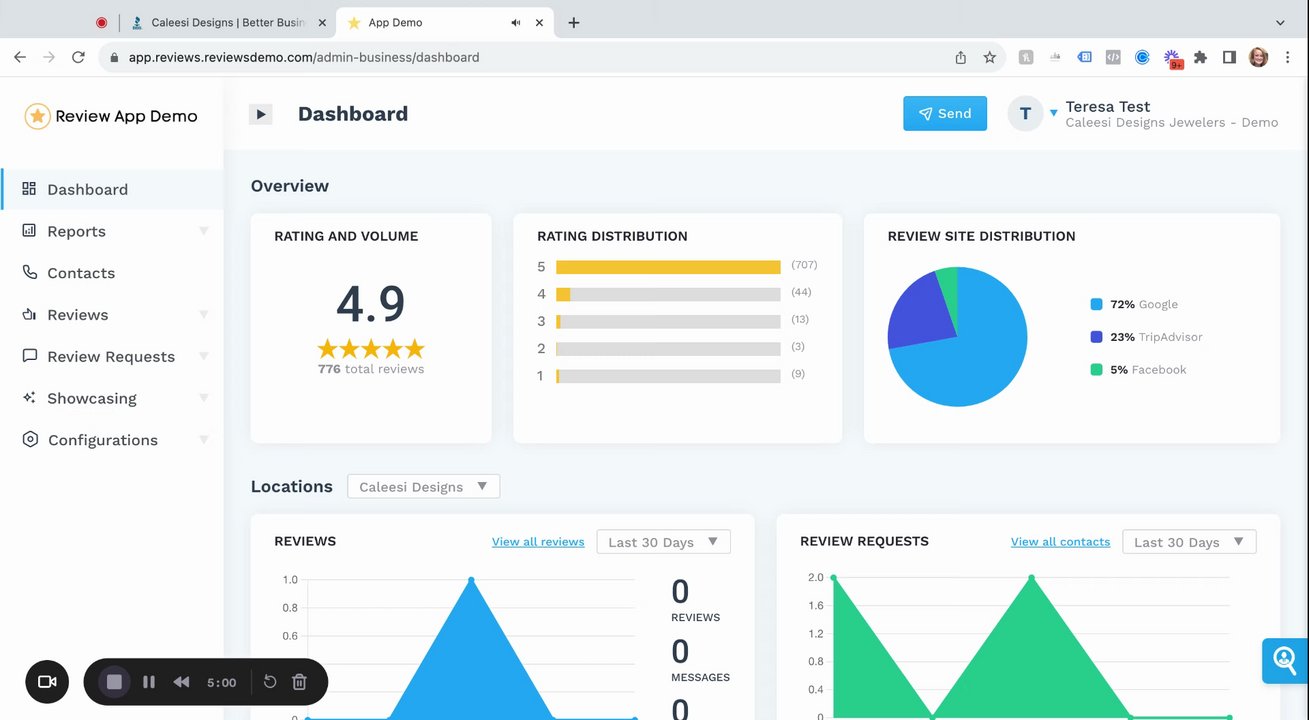Click the Dashboard grid icon
Screen dimensions: 1309x720
[29, 188]
